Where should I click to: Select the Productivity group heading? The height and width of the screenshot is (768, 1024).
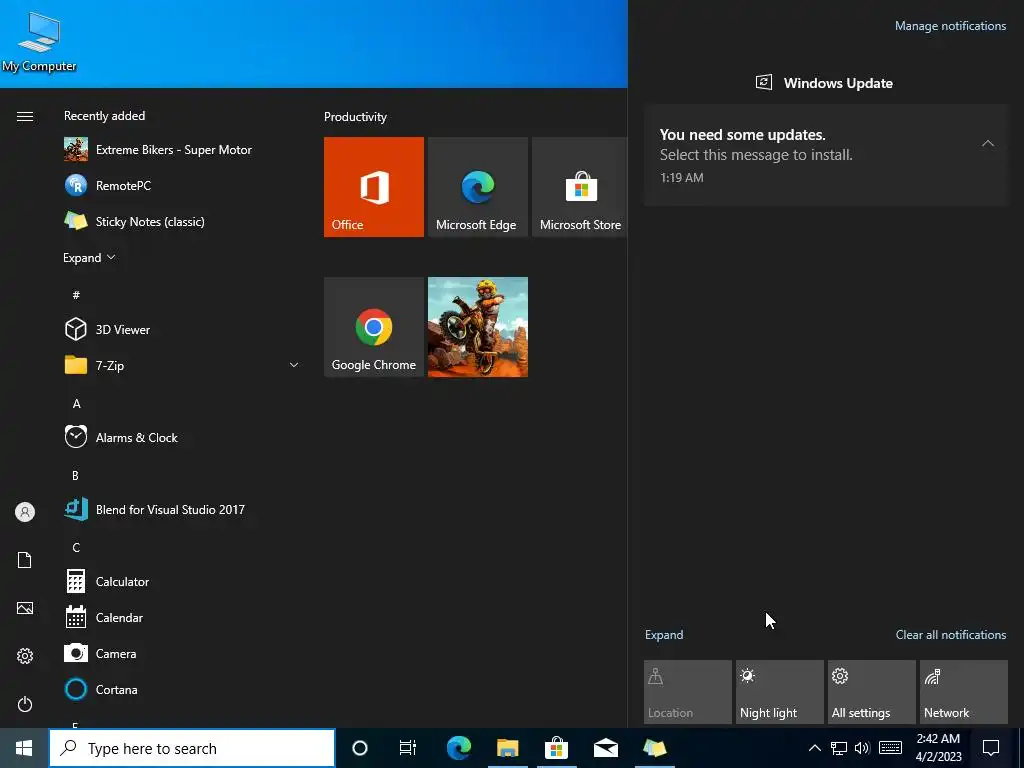[355, 117]
